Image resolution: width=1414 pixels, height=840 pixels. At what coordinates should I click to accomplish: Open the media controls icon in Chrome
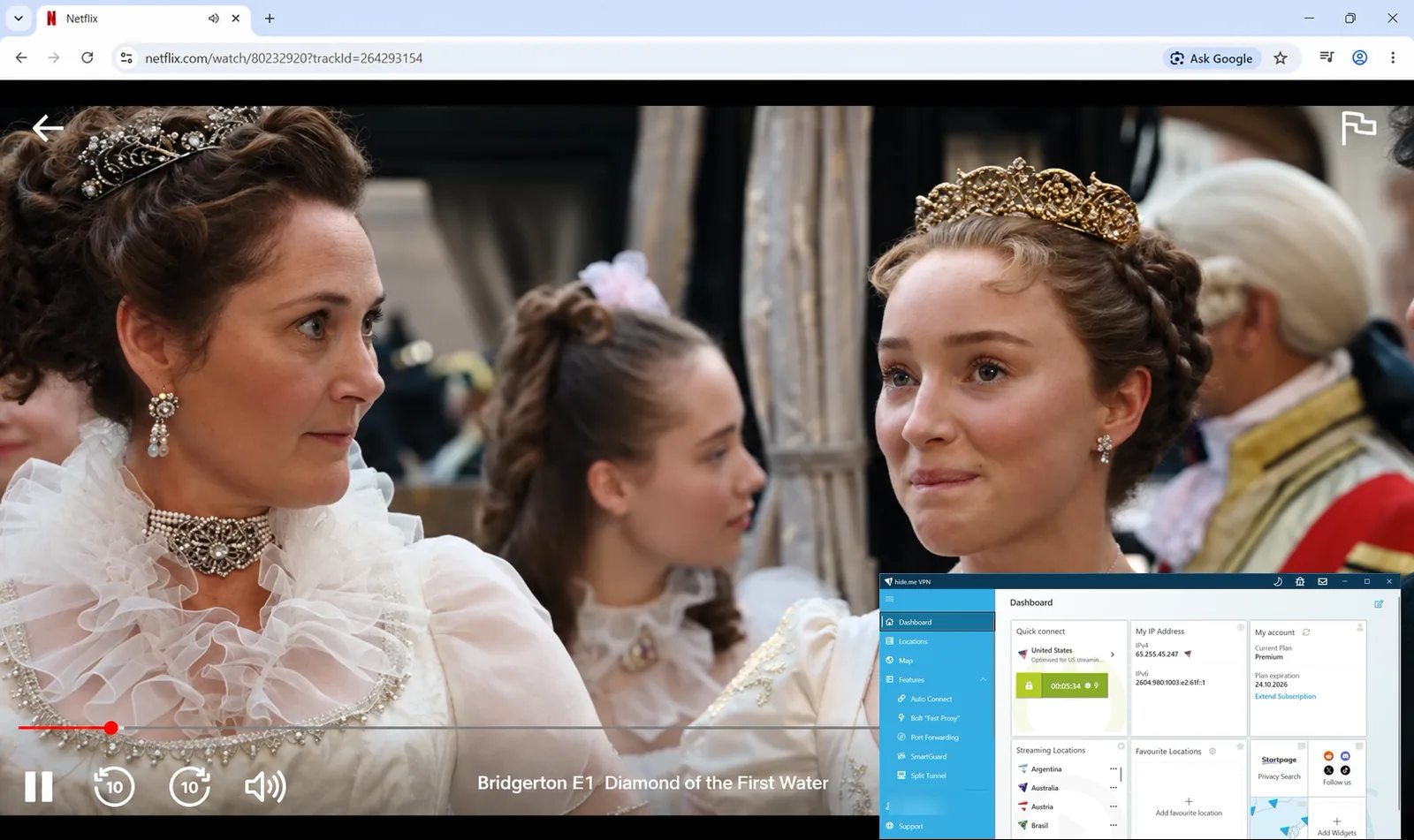[1327, 57]
